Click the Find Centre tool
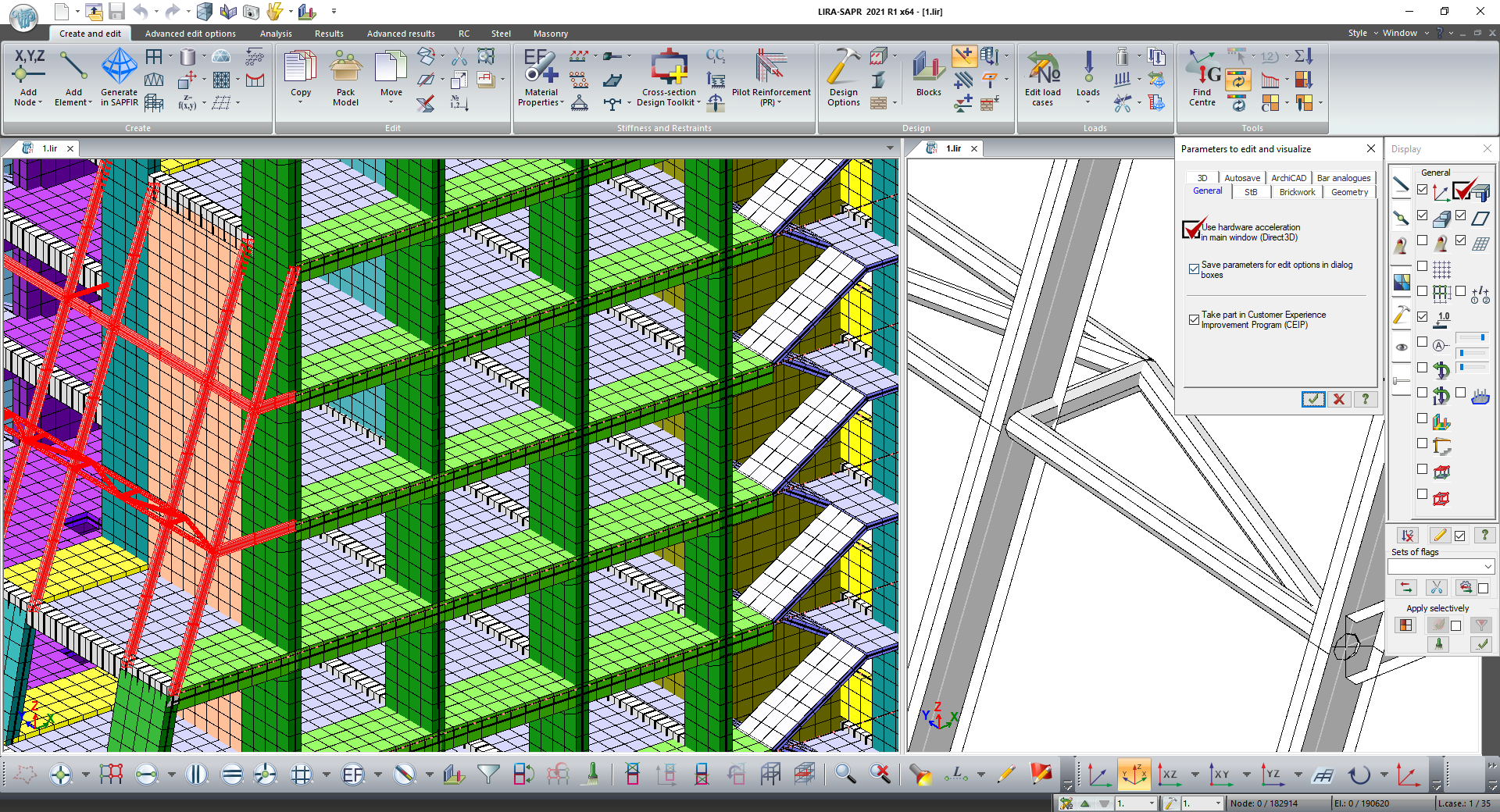Viewport: 1500px width, 812px height. [x=1202, y=77]
